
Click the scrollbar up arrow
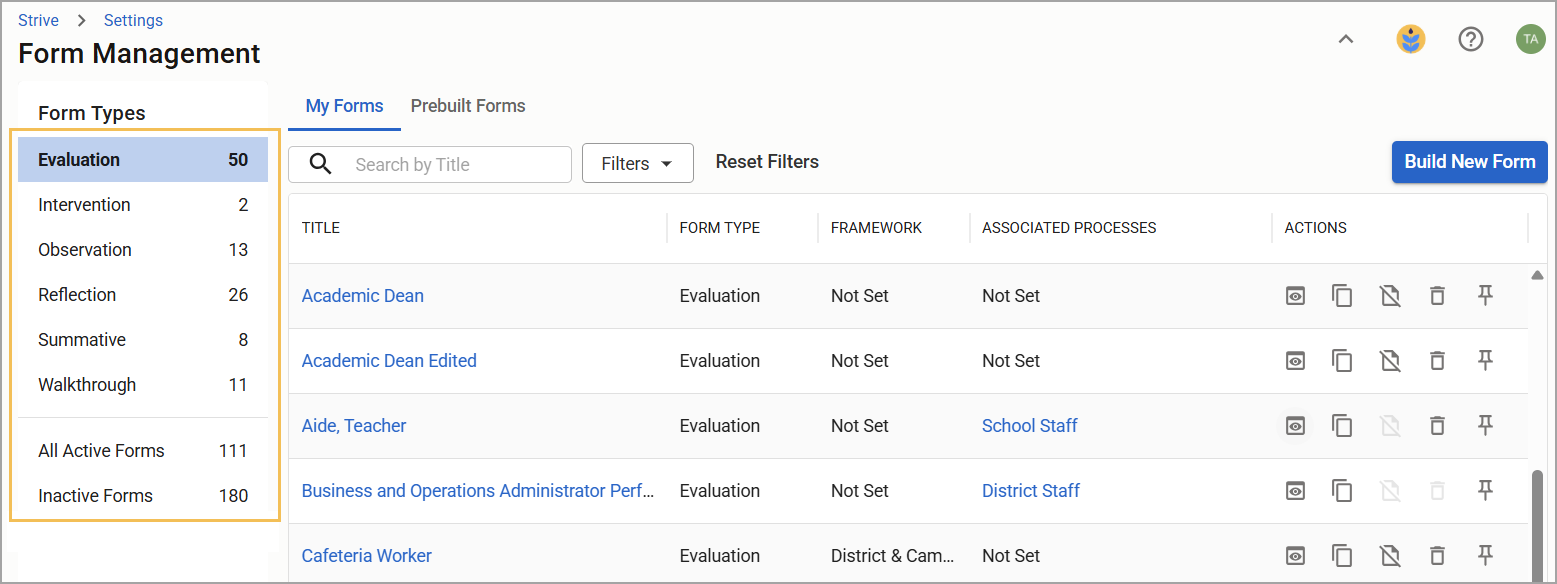coord(1537,274)
